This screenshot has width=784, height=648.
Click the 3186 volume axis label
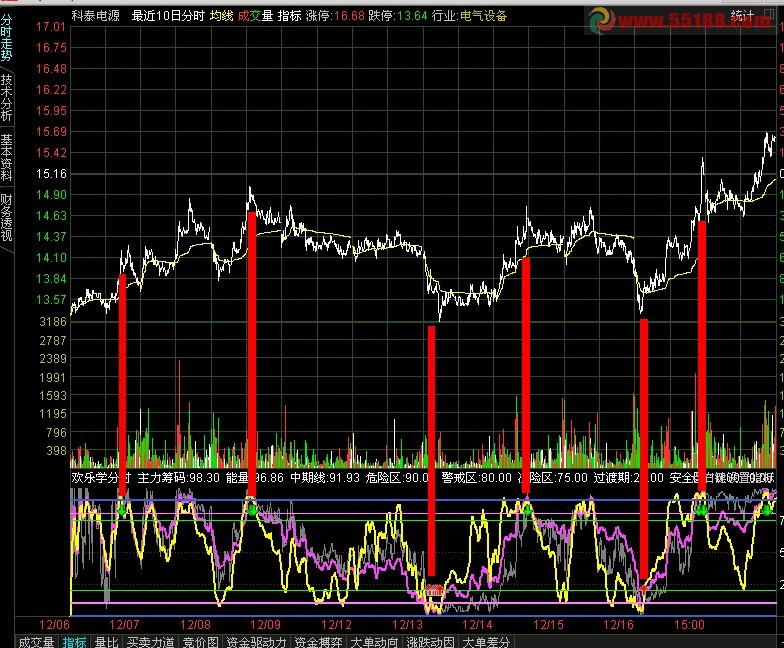click(53, 322)
